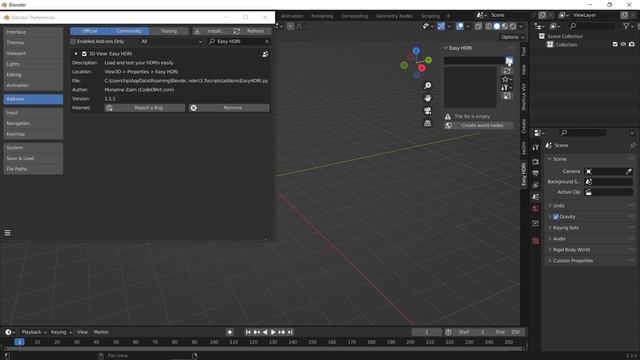Click the Start frame field in timeline
Screen dimensions: 640x360
tap(471, 332)
